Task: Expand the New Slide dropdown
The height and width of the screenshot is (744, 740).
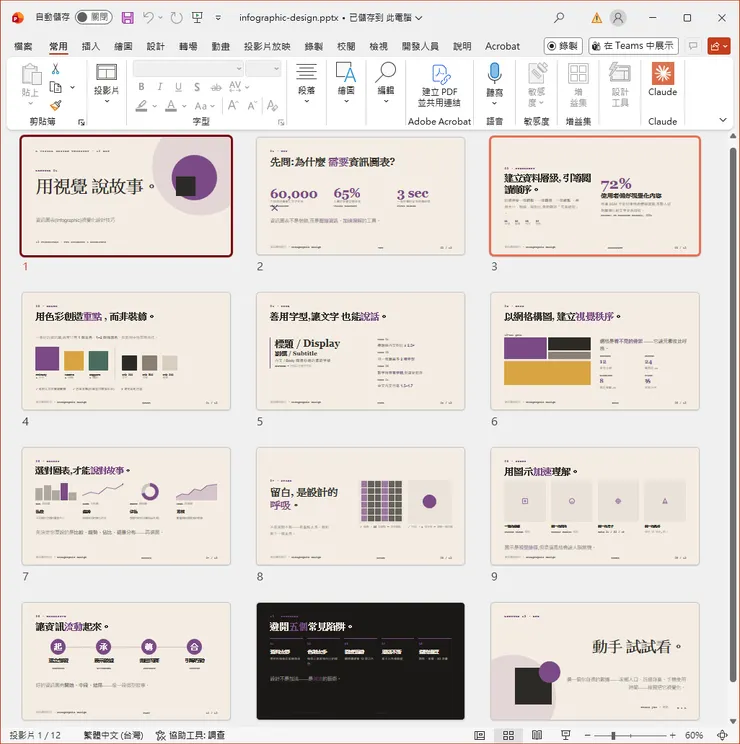Action: coord(105,91)
